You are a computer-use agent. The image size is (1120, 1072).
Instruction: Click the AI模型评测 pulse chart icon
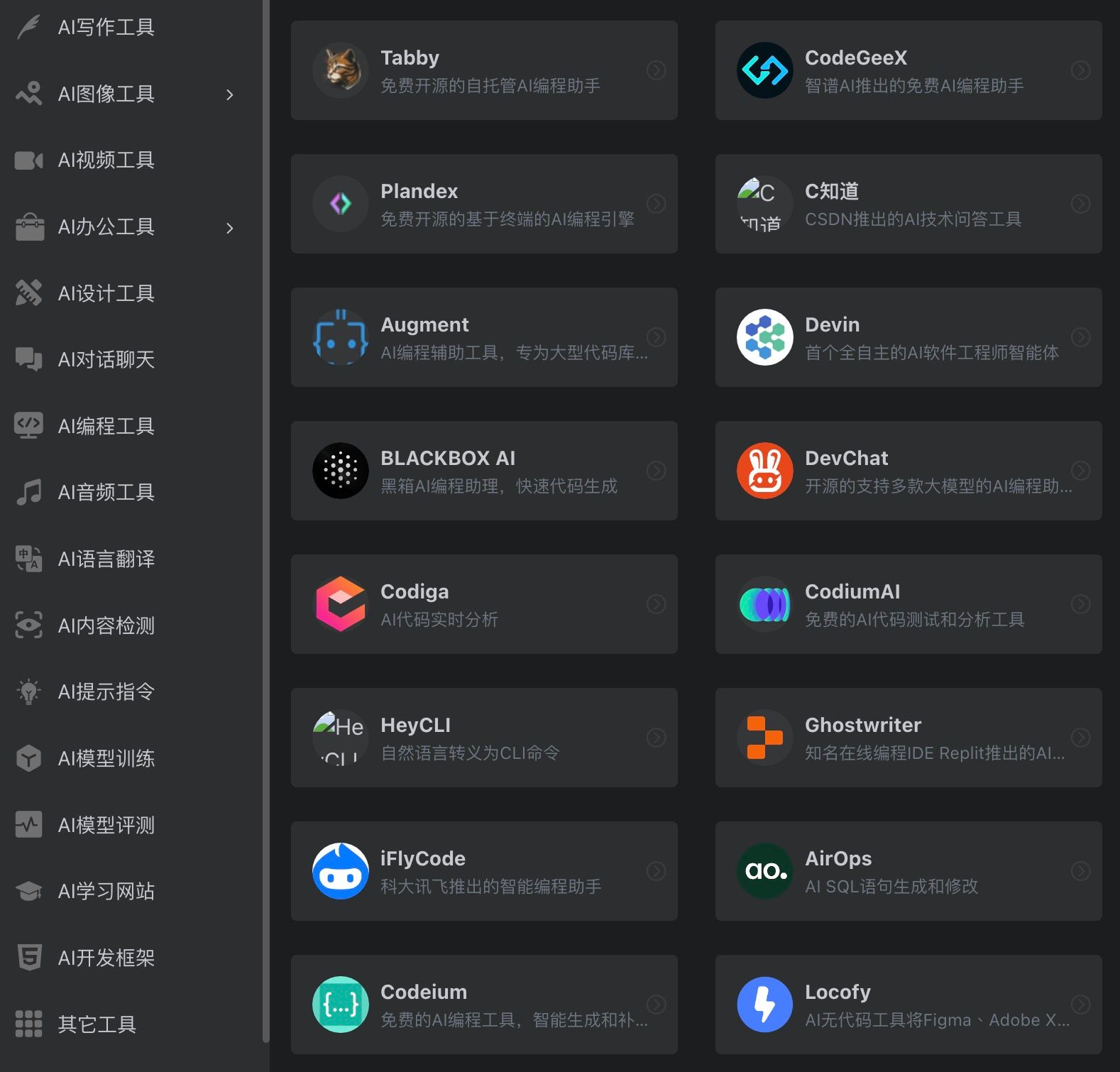click(x=28, y=825)
